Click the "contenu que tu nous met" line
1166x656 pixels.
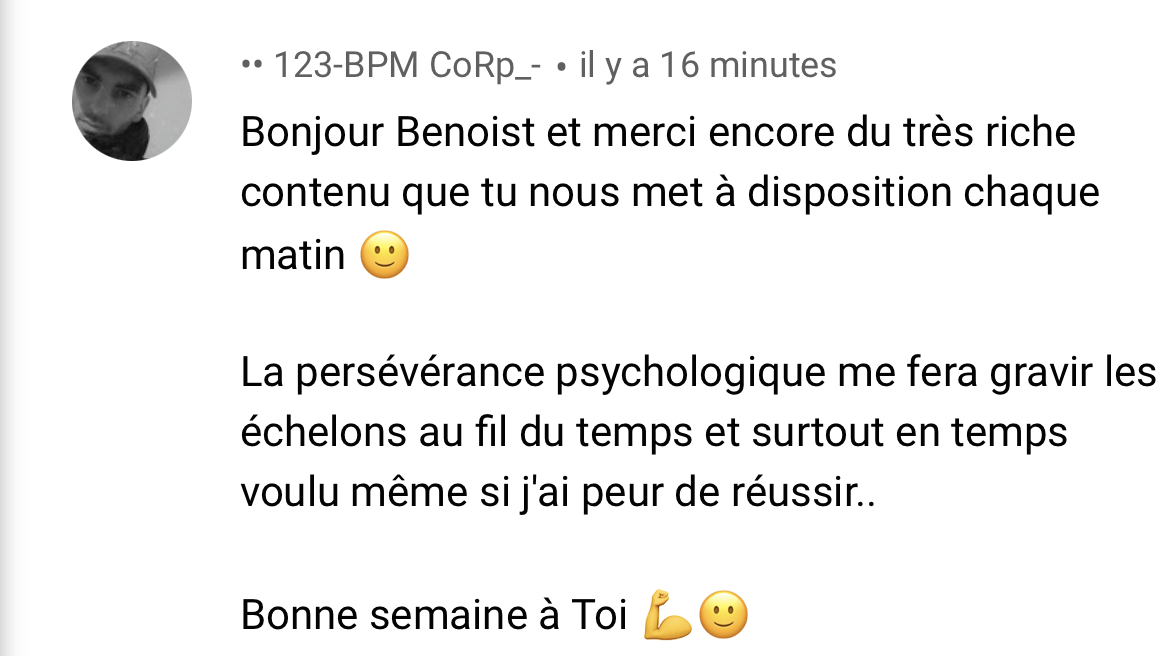click(670, 194)
